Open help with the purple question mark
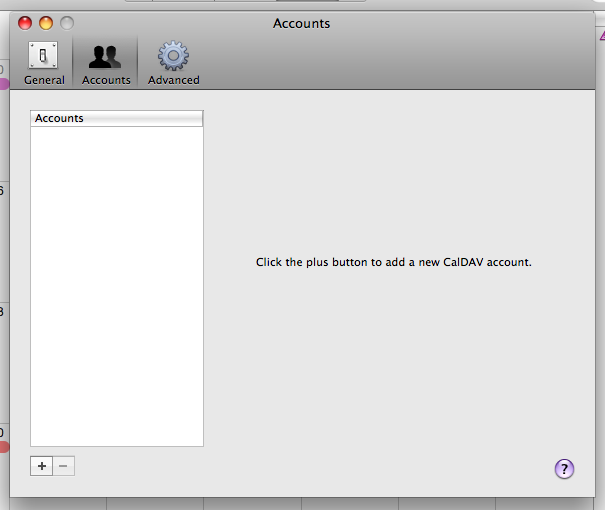The image size is (605, 510). tap(564, 468)
